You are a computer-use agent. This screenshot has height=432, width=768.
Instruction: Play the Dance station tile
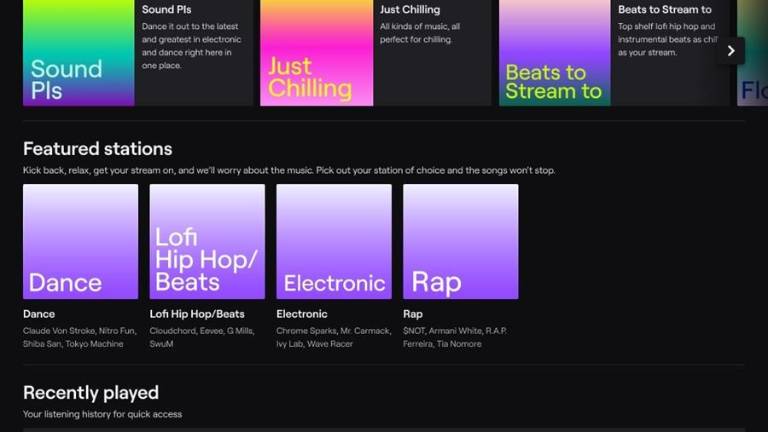point(80,241)
